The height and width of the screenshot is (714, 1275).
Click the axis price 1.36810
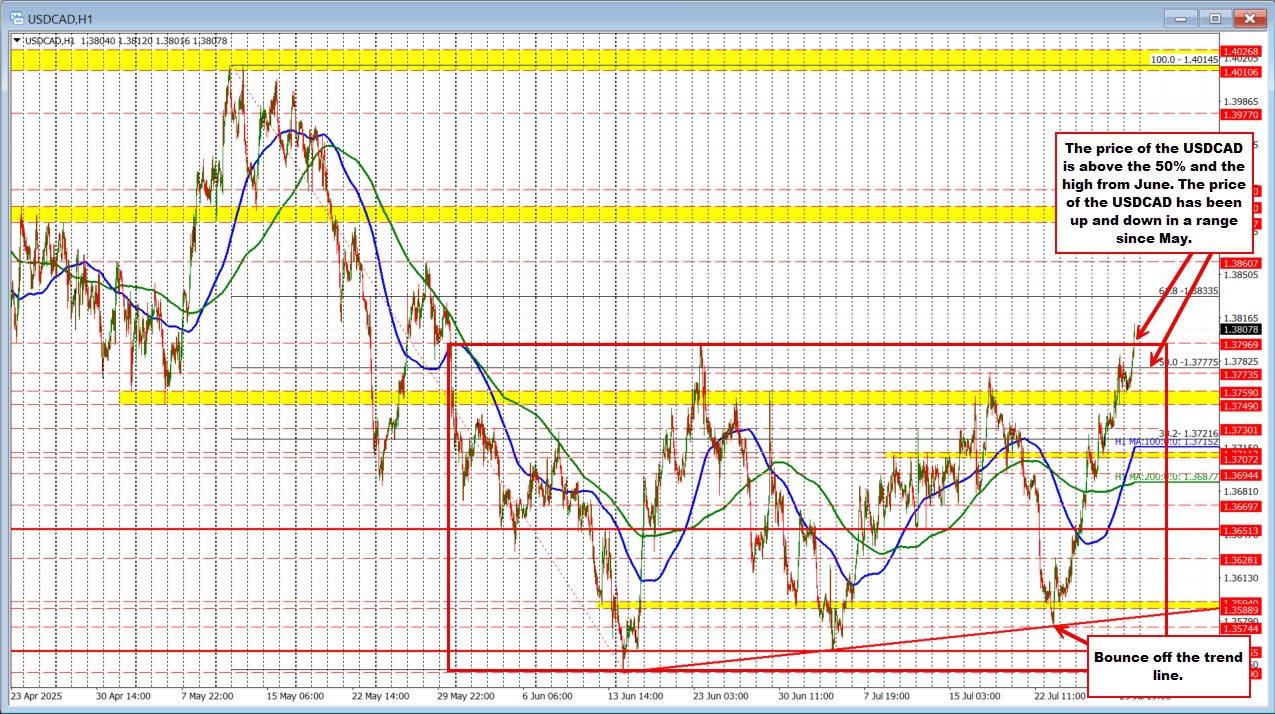[x=1241, y=491]
